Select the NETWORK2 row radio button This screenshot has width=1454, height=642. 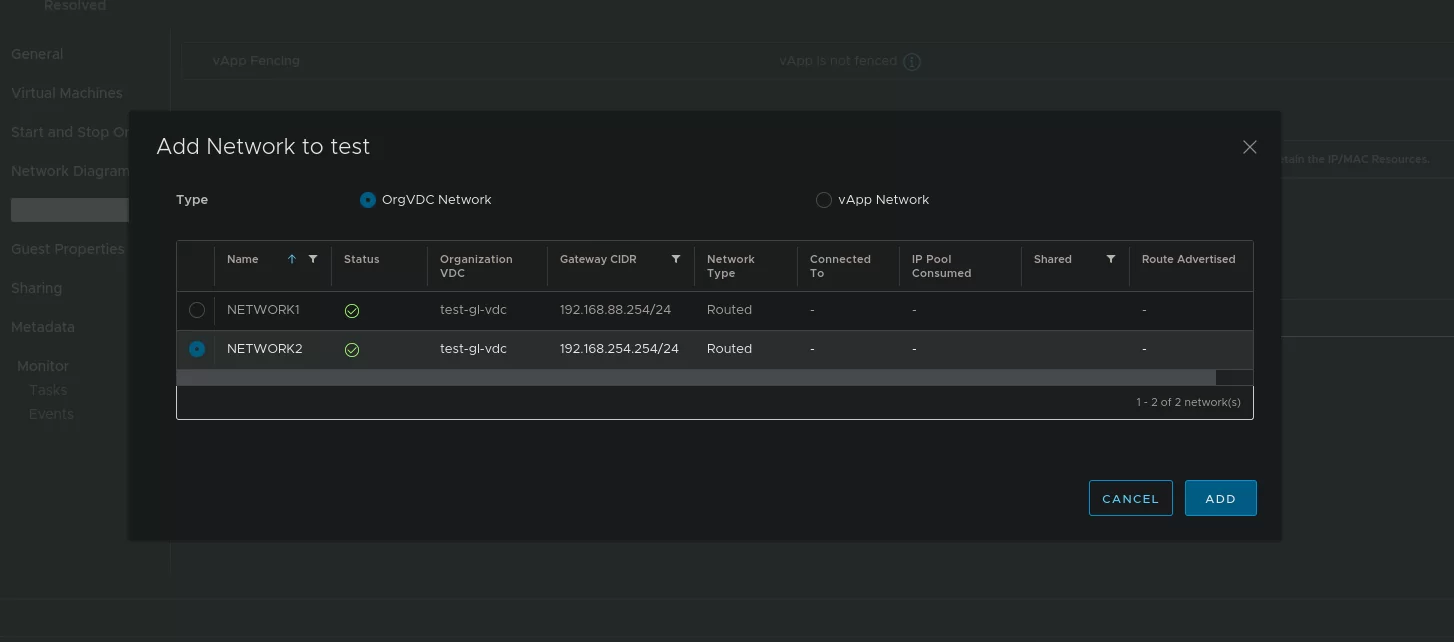(x=197, y=349)
